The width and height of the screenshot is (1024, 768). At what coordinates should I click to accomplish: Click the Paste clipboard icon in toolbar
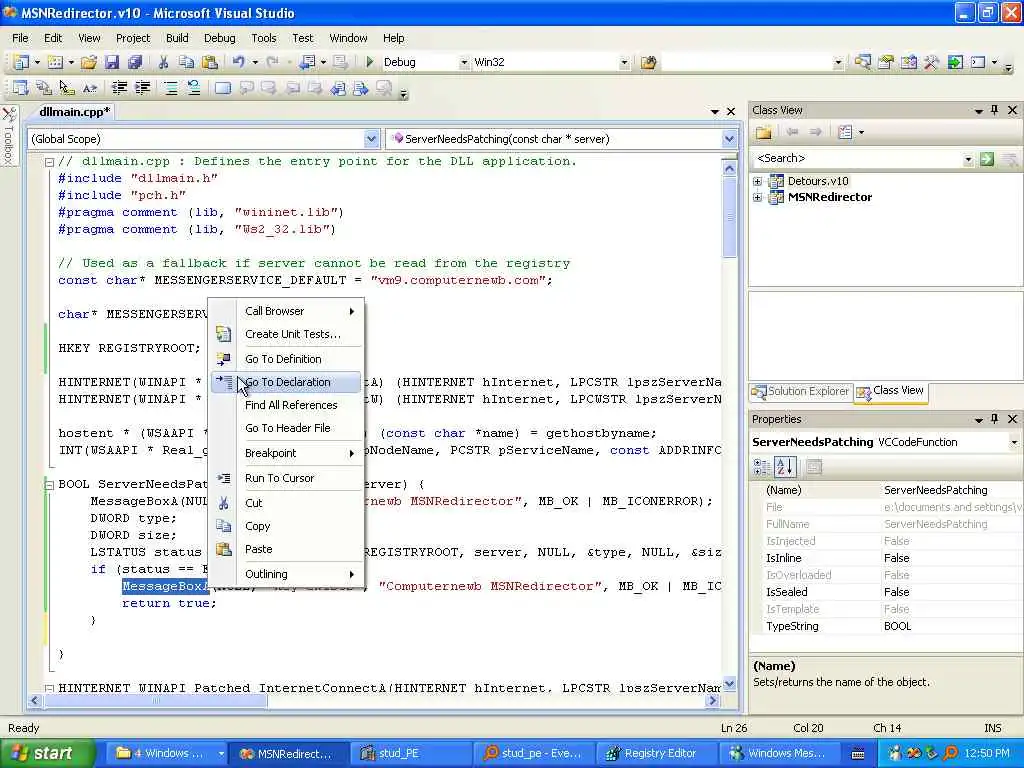(x=210, y=62)
